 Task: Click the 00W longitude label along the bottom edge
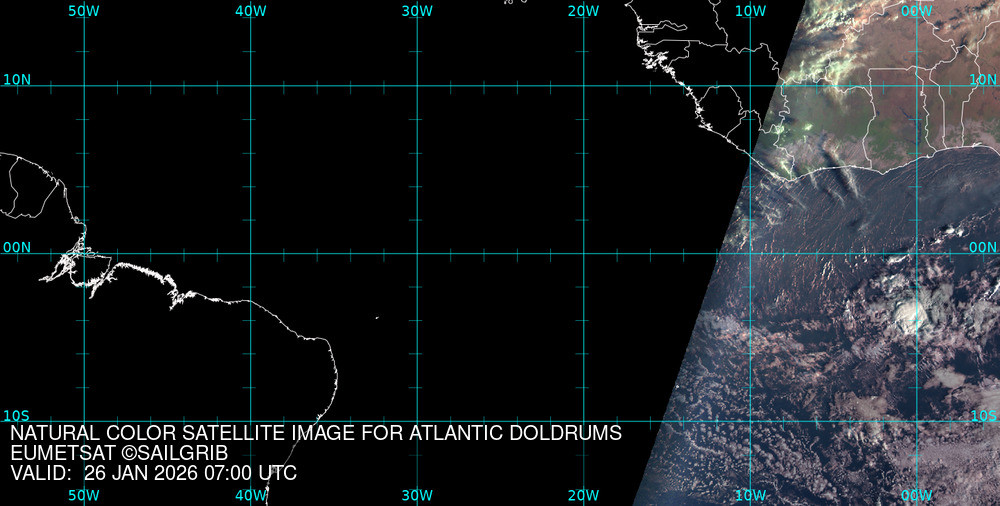tap(916, 495)
